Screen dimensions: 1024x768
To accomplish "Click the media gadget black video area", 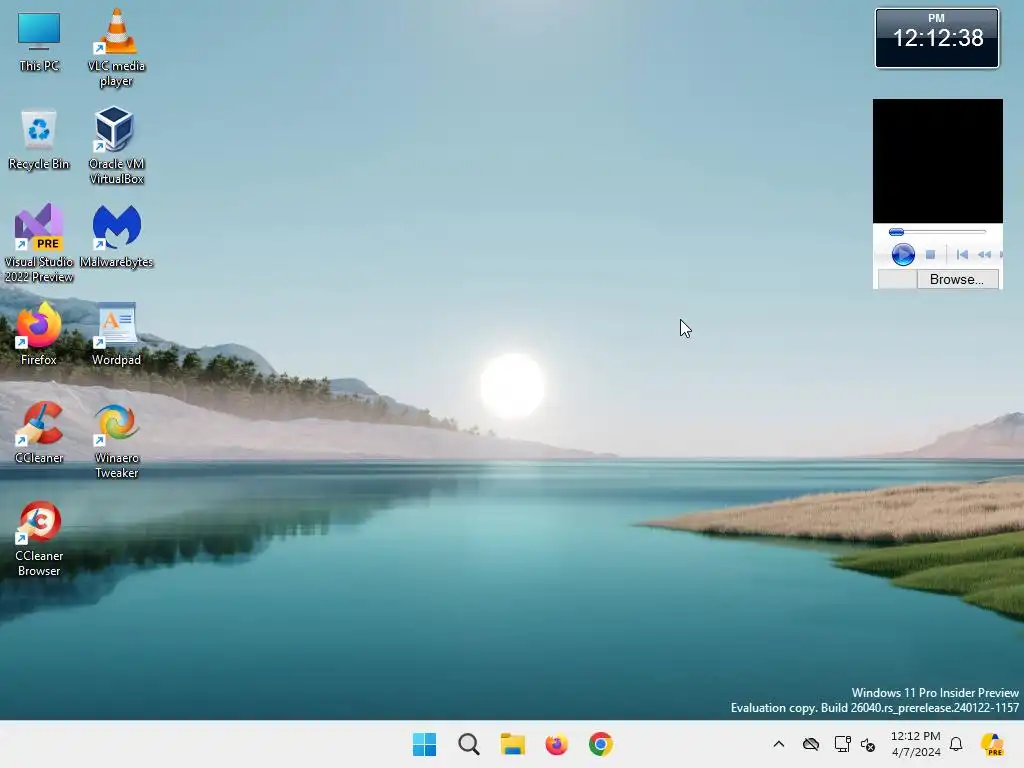I will tap(938, 161).
